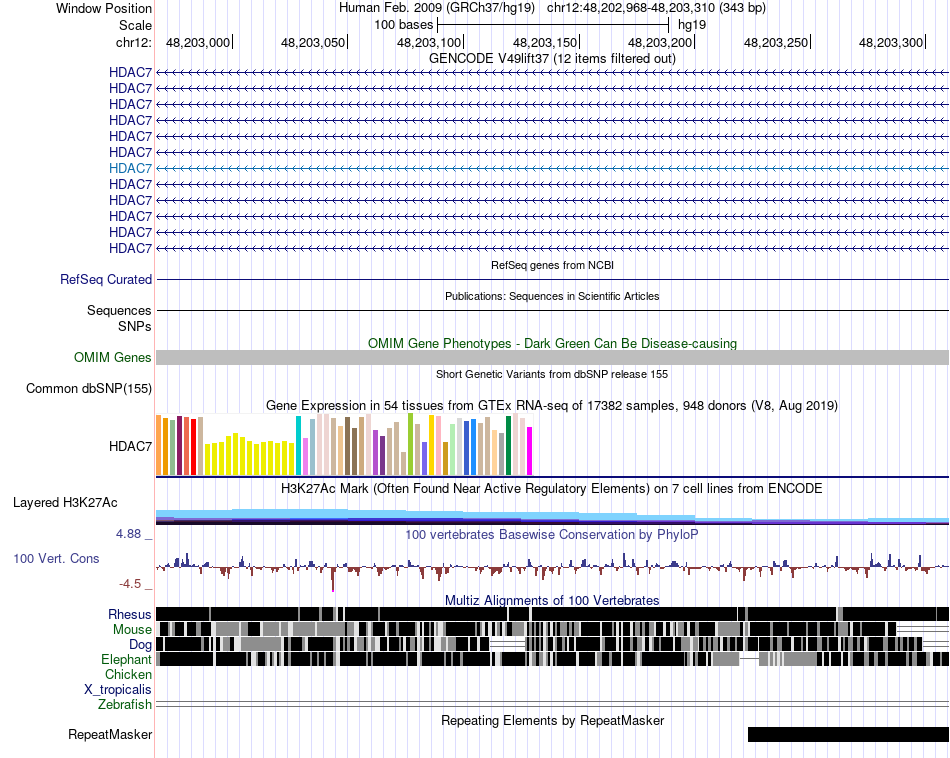Click the Dog alignment block row
Image resolution: width=950 pixels, height=758 pixels.
tap(553, 644)
